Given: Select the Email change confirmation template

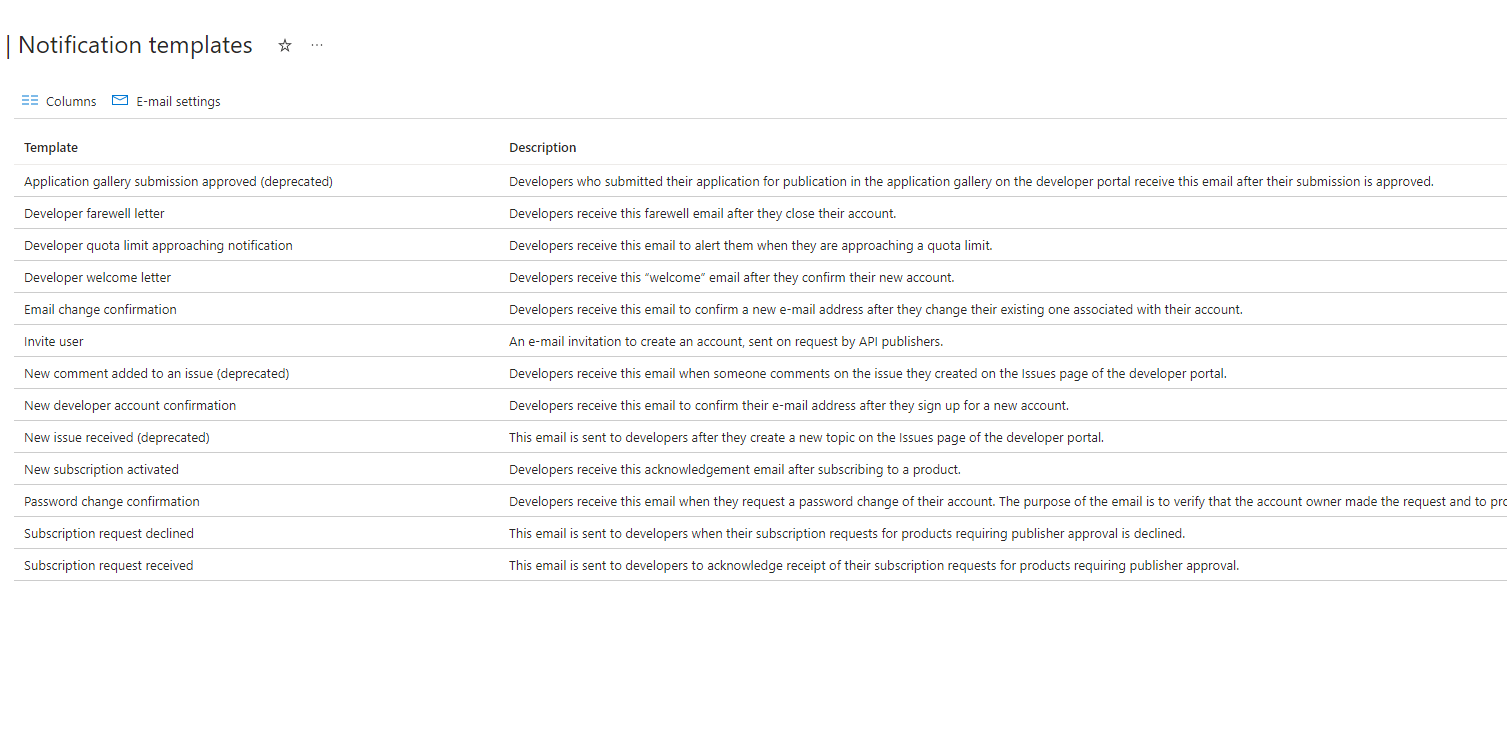Looking at the screenshot, I should (100, 309).
